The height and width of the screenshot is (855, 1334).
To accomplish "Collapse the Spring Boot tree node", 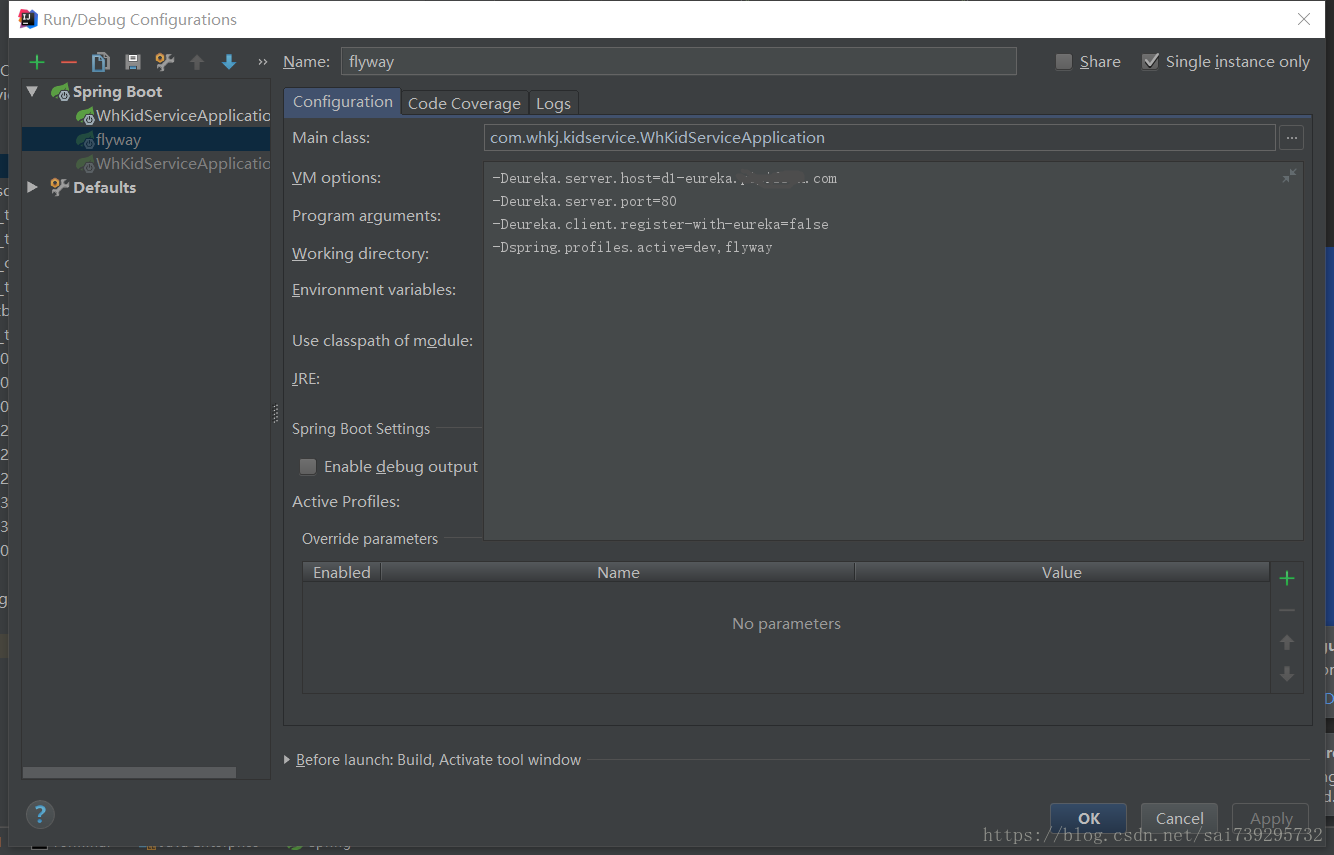I will pos(32,91).
